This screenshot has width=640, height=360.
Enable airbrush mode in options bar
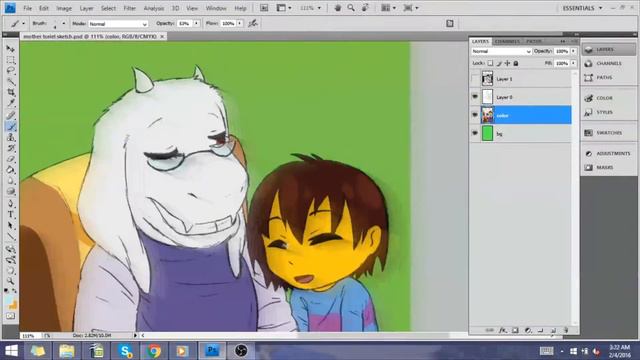[253, 24]
